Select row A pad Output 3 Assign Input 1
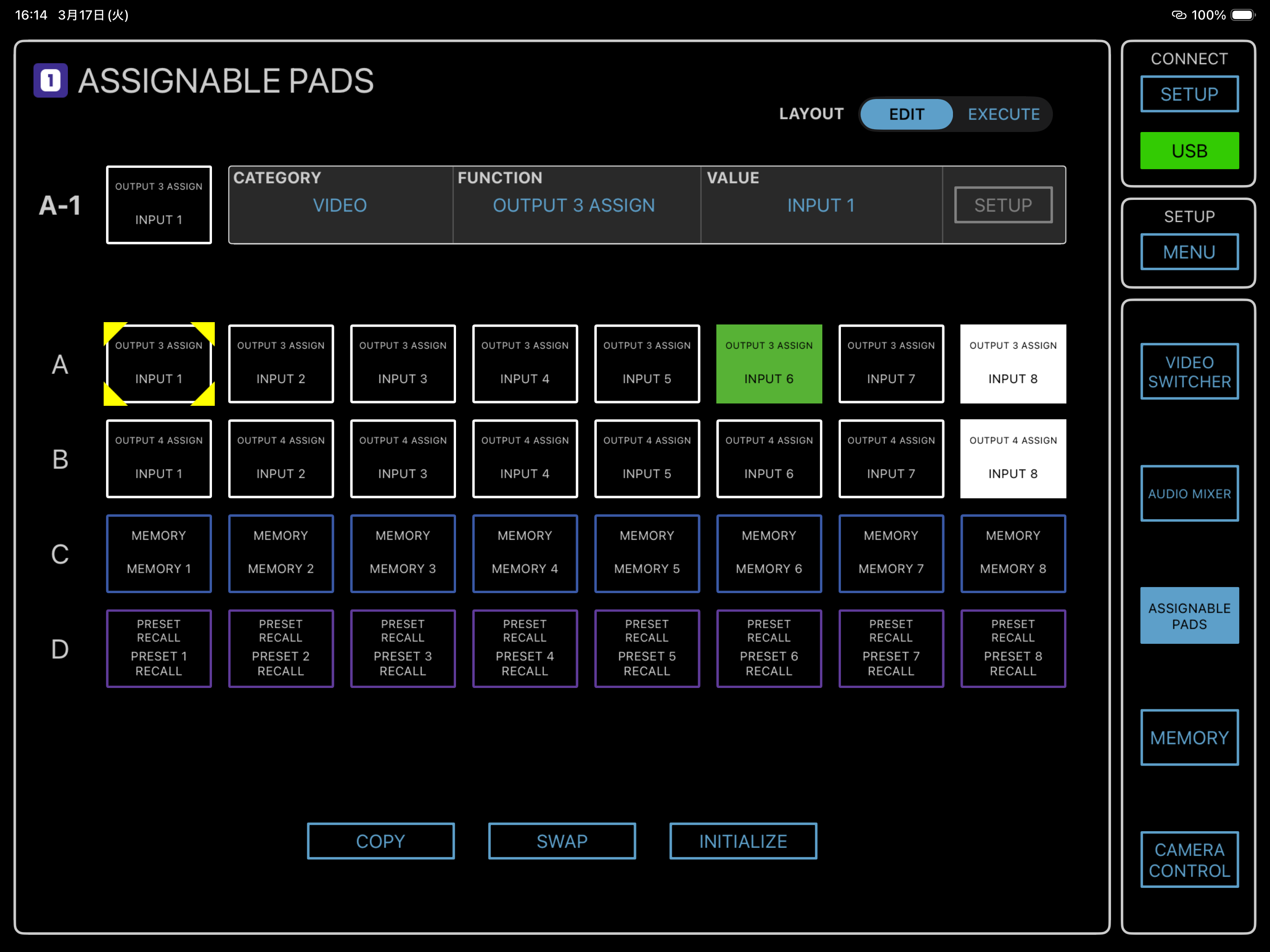1270x952 pixels. click(x=159, y=364)
